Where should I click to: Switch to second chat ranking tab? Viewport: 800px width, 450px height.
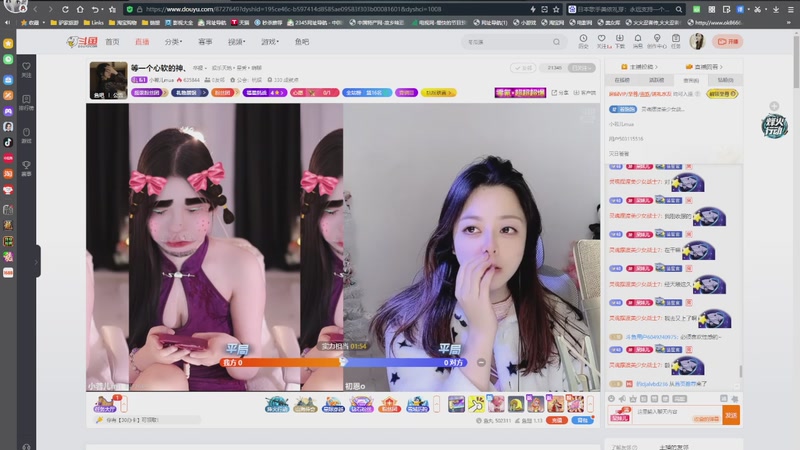point(657,80)
